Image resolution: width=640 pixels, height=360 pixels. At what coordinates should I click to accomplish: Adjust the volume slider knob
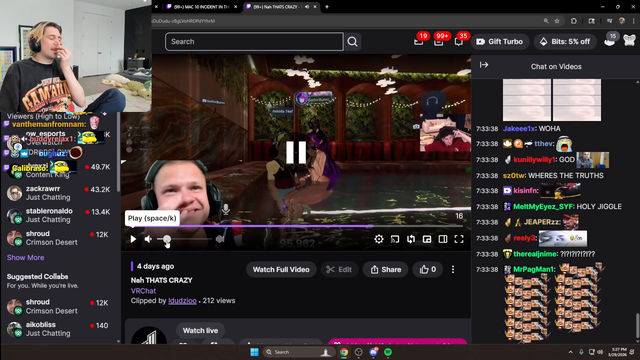pyautogui.click(x=167, y=239)
